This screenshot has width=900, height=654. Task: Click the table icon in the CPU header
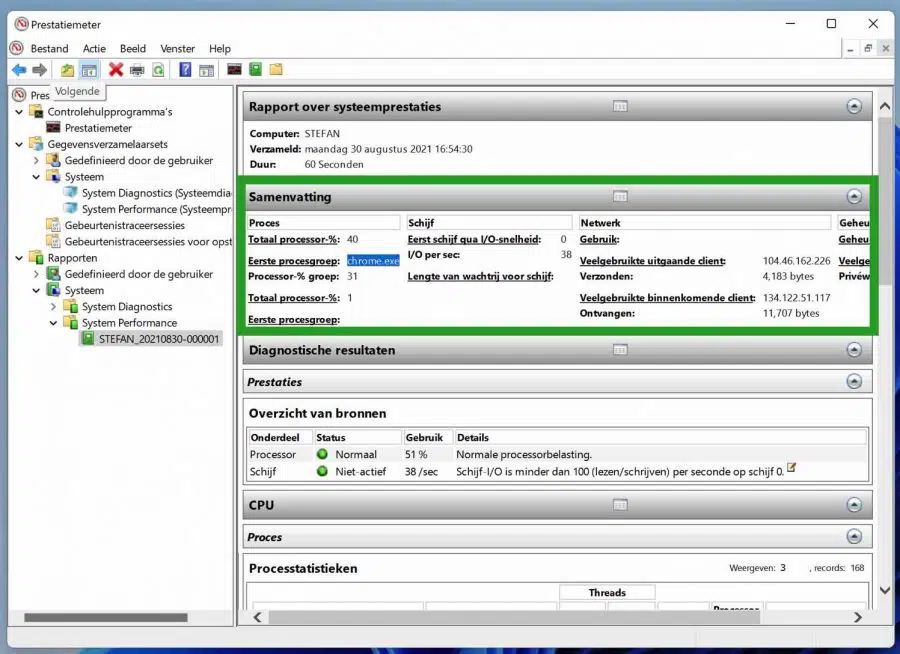click(620, 505)
